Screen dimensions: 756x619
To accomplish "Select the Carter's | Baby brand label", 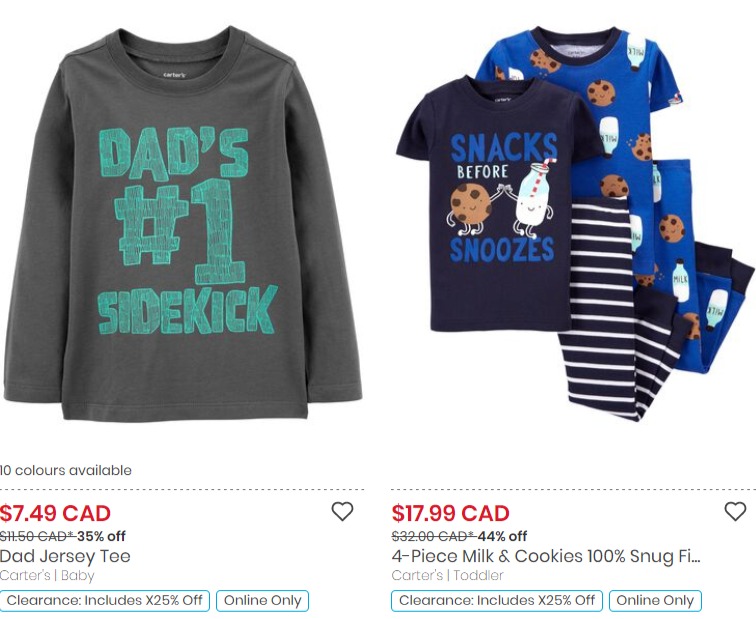I will click(47, 575).
